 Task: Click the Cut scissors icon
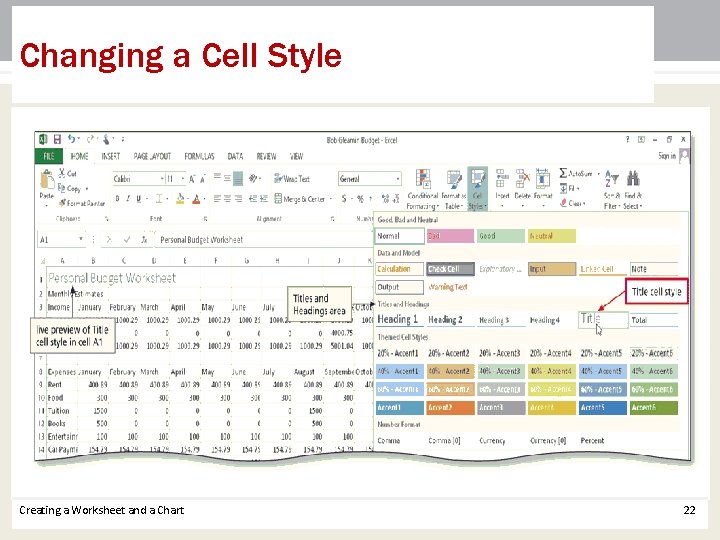pos(62,173)
